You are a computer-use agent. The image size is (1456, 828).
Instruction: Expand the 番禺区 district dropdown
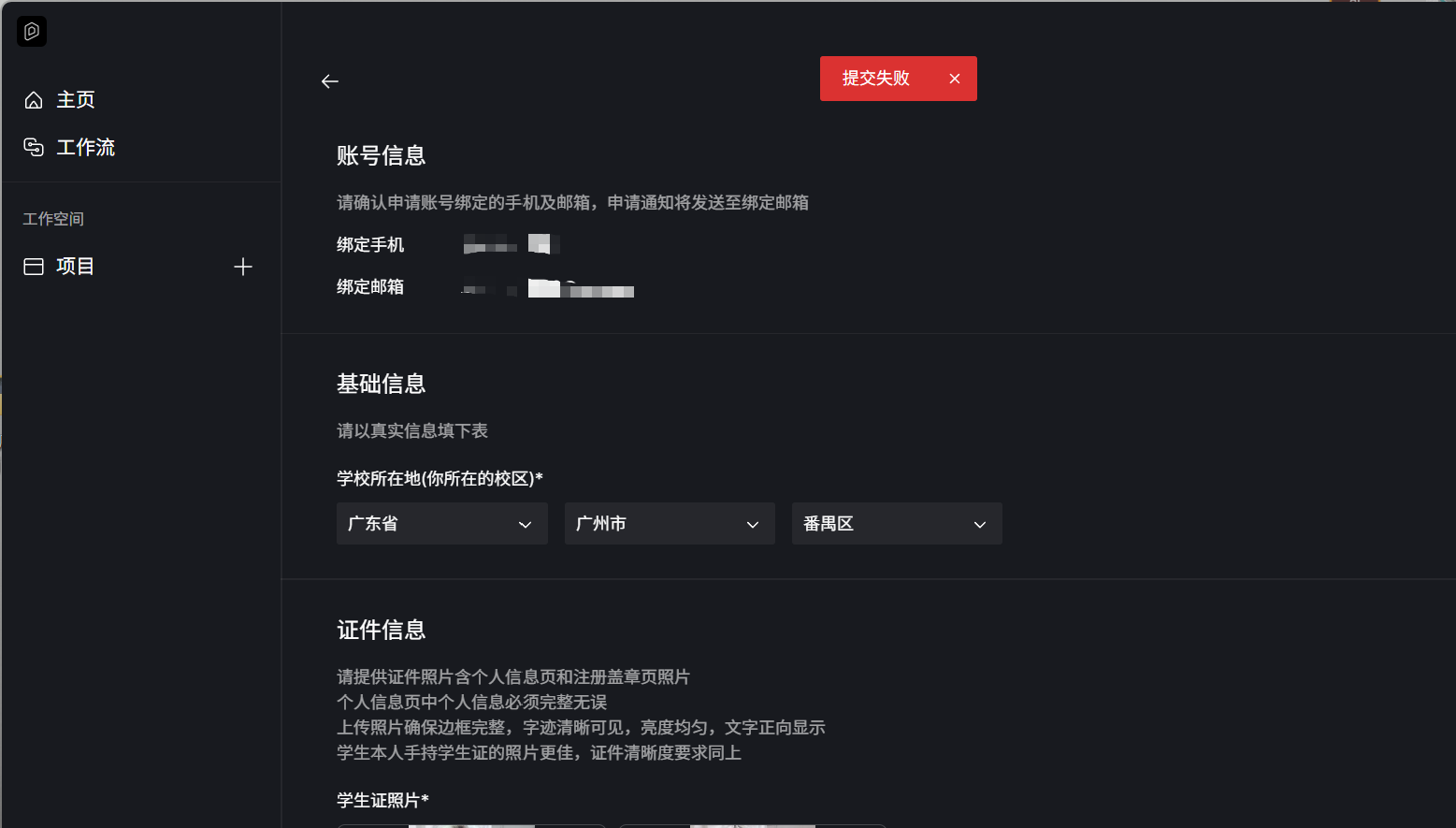coord(897,524)
